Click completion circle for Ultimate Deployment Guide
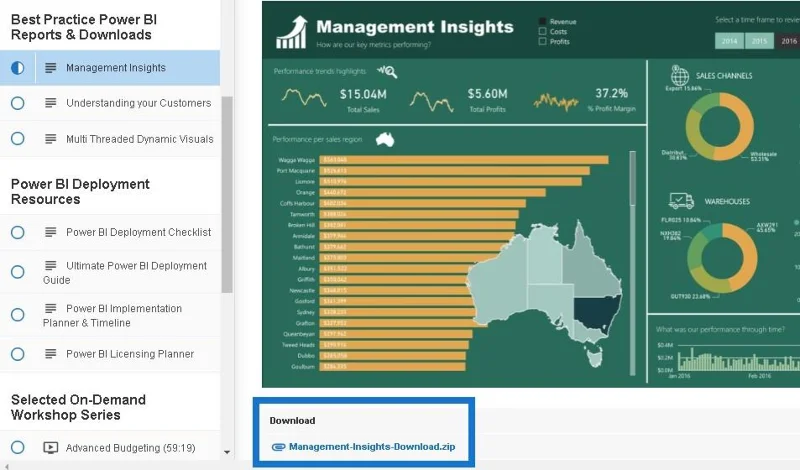This screenshot has height=470, width=800. coord(17,272)
